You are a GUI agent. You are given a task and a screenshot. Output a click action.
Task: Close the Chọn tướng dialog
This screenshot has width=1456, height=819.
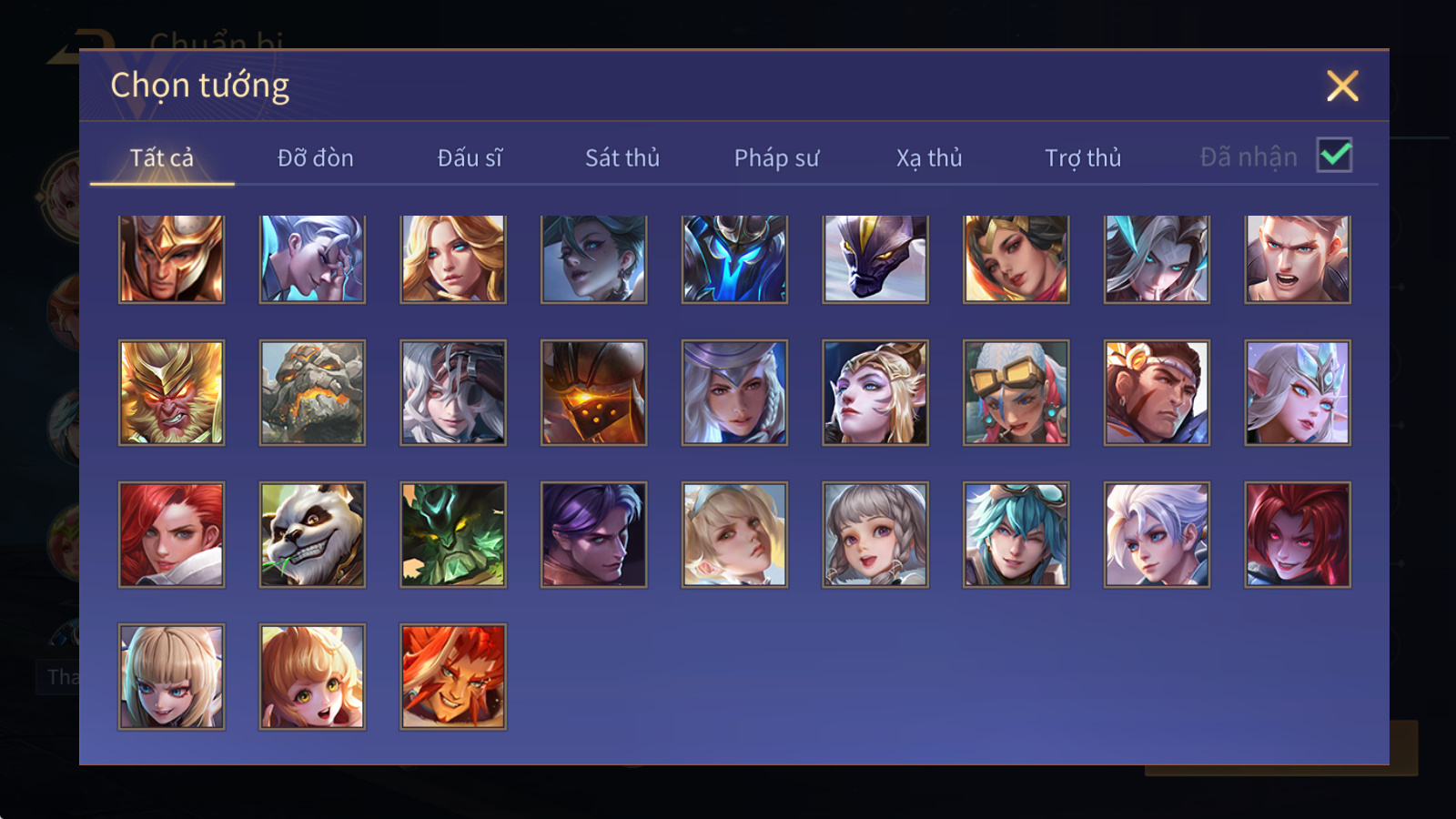coord(1342,86)
